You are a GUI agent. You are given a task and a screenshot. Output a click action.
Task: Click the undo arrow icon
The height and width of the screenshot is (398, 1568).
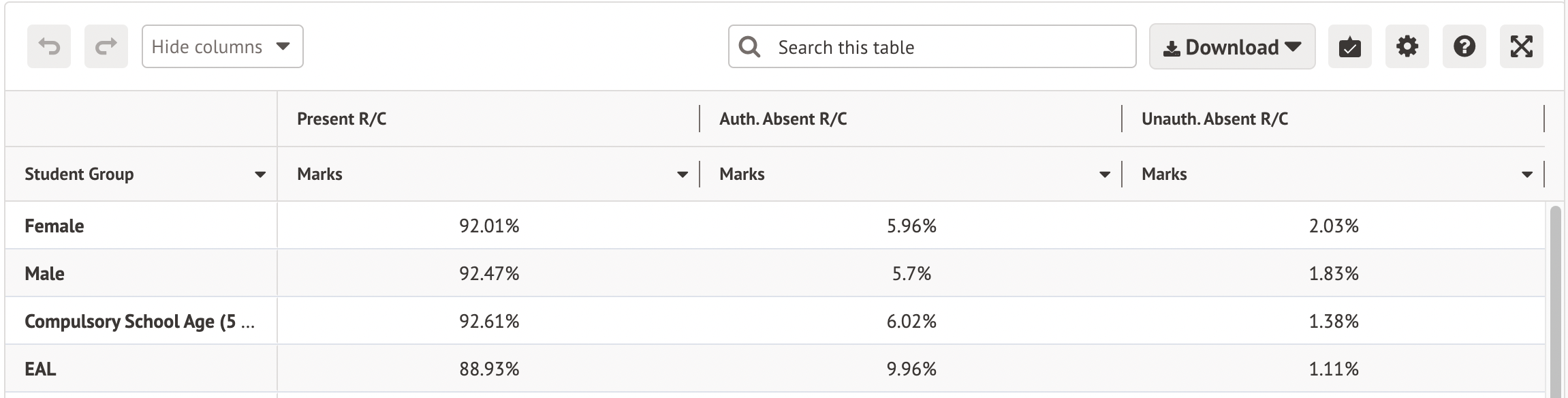coord(49,47)
